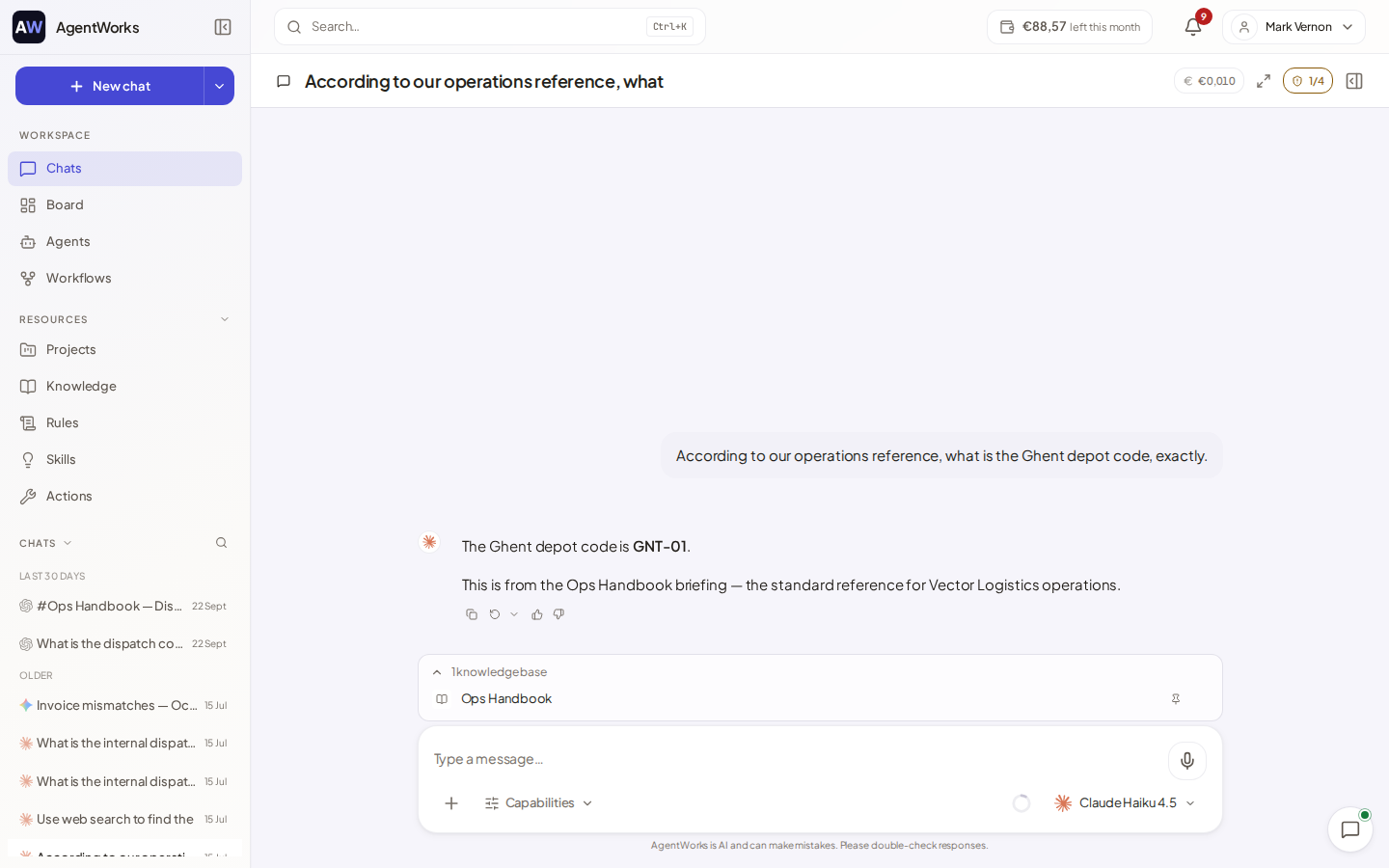The image size is (1389, 868).
Task: Open the Skills page
Action: [x=124, y=460]
